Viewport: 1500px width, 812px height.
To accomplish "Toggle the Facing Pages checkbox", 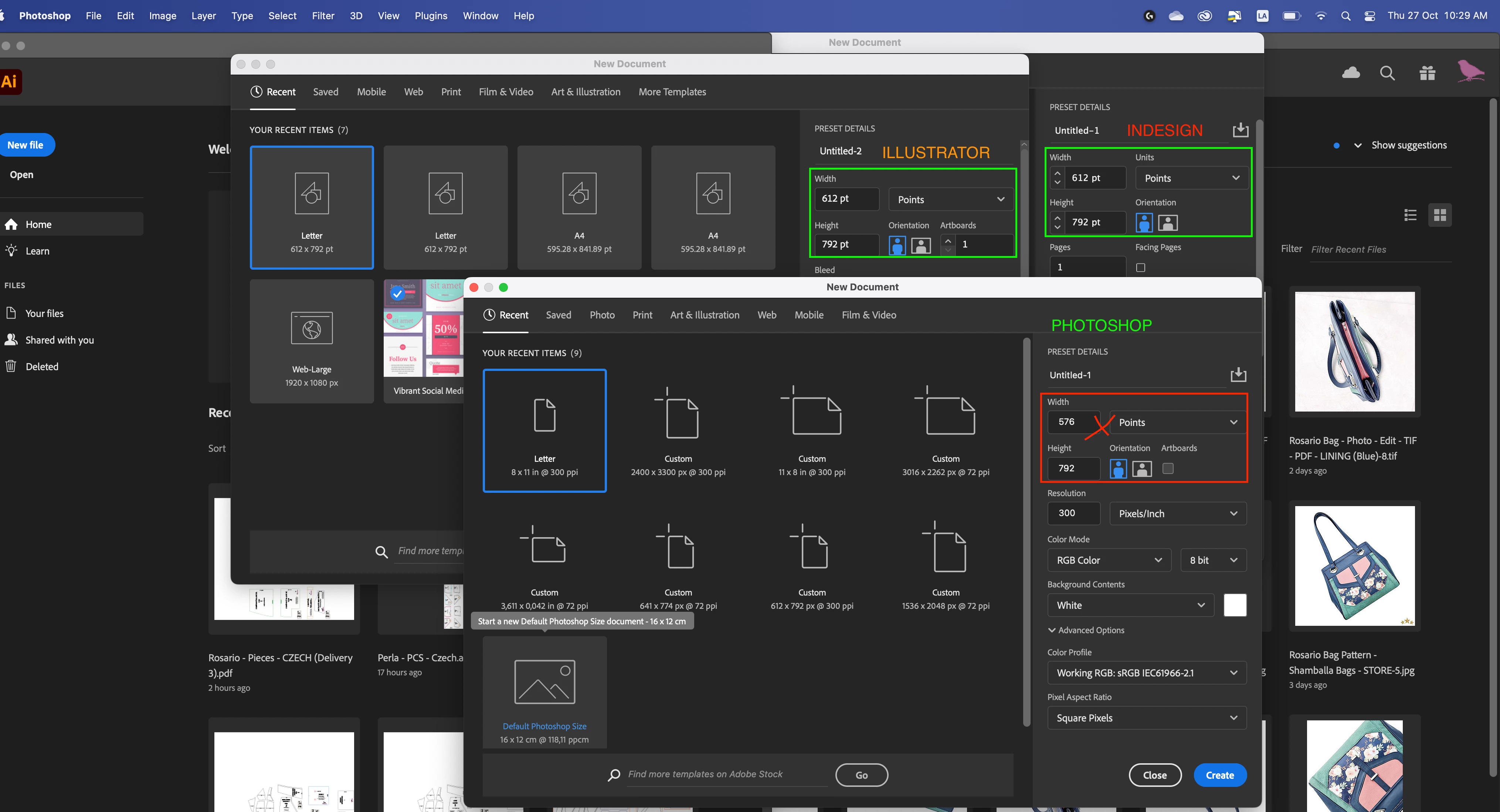I will pyautogui.click(x=1140, y=268).
